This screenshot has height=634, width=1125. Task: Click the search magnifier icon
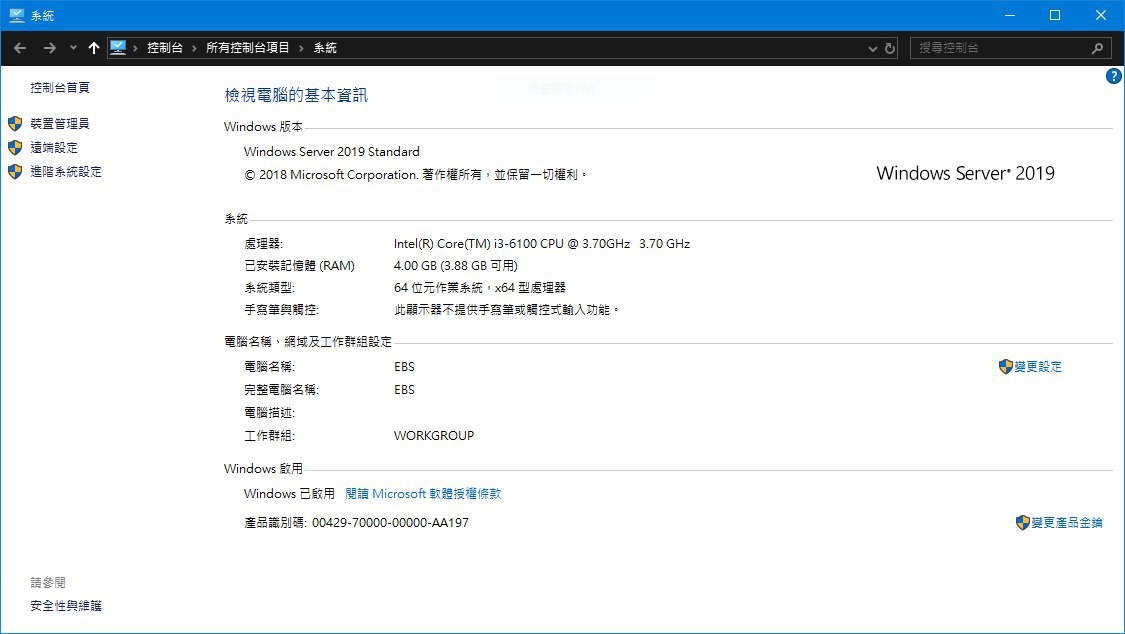pos(1097,48)
